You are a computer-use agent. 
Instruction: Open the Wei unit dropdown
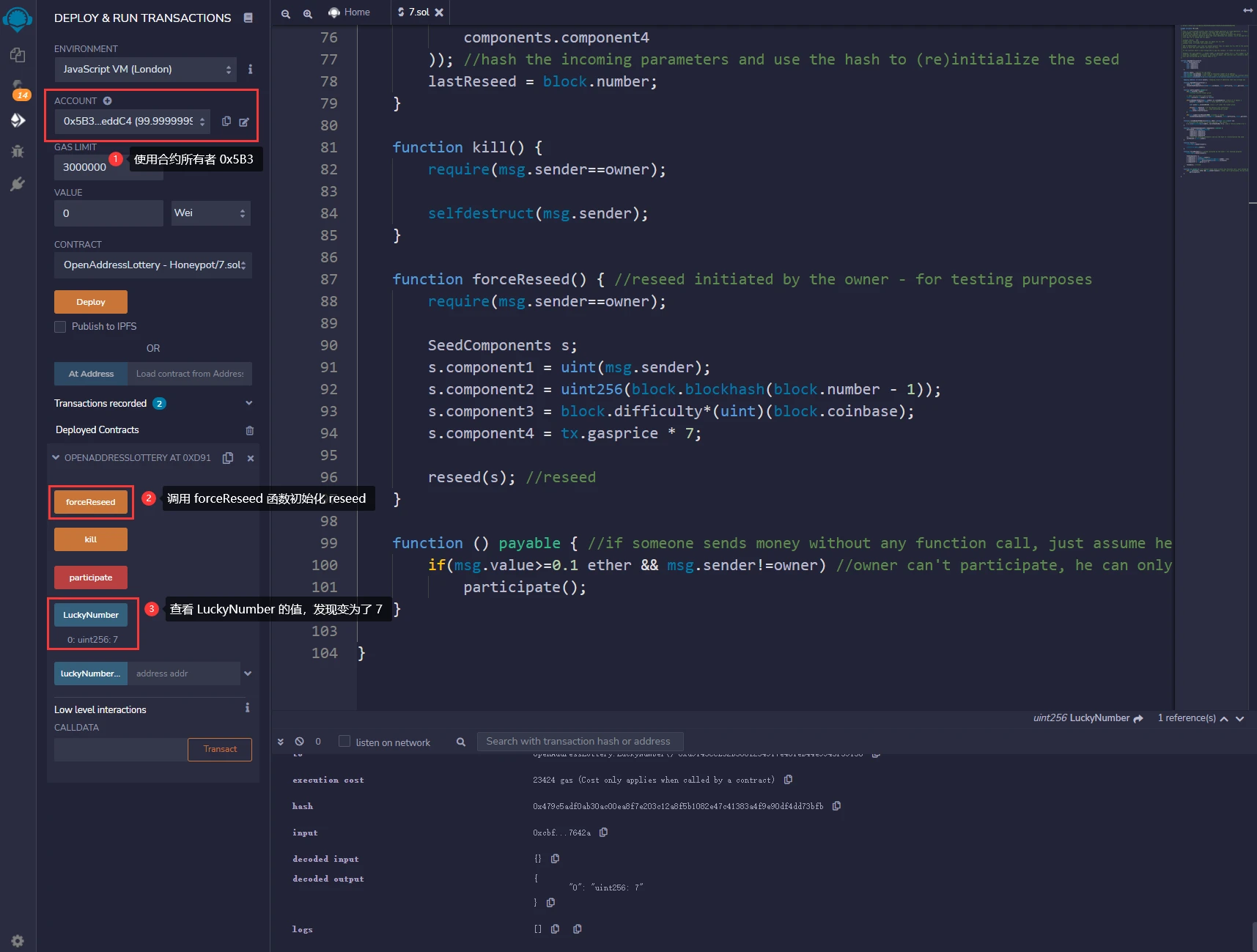click(211, 213)
